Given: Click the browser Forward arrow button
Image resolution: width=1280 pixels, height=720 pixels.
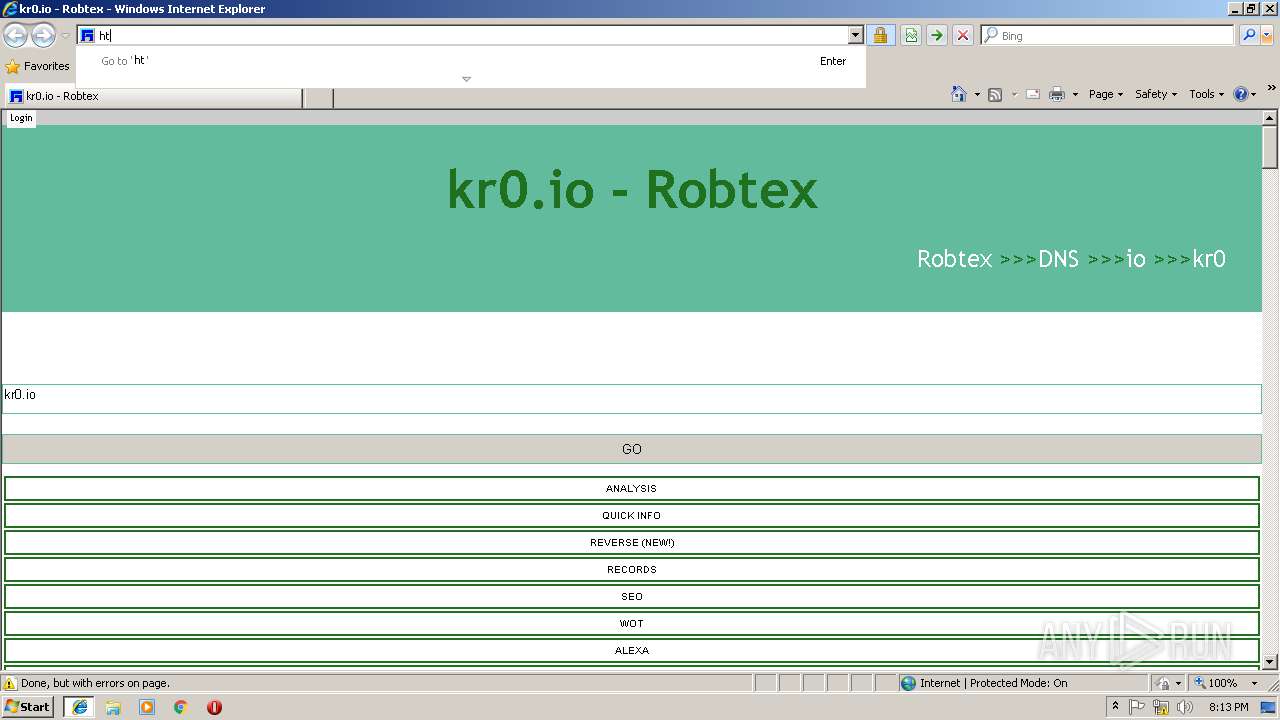Looking at the screenshot, I should pyautogui.click(x=43, y=36).
